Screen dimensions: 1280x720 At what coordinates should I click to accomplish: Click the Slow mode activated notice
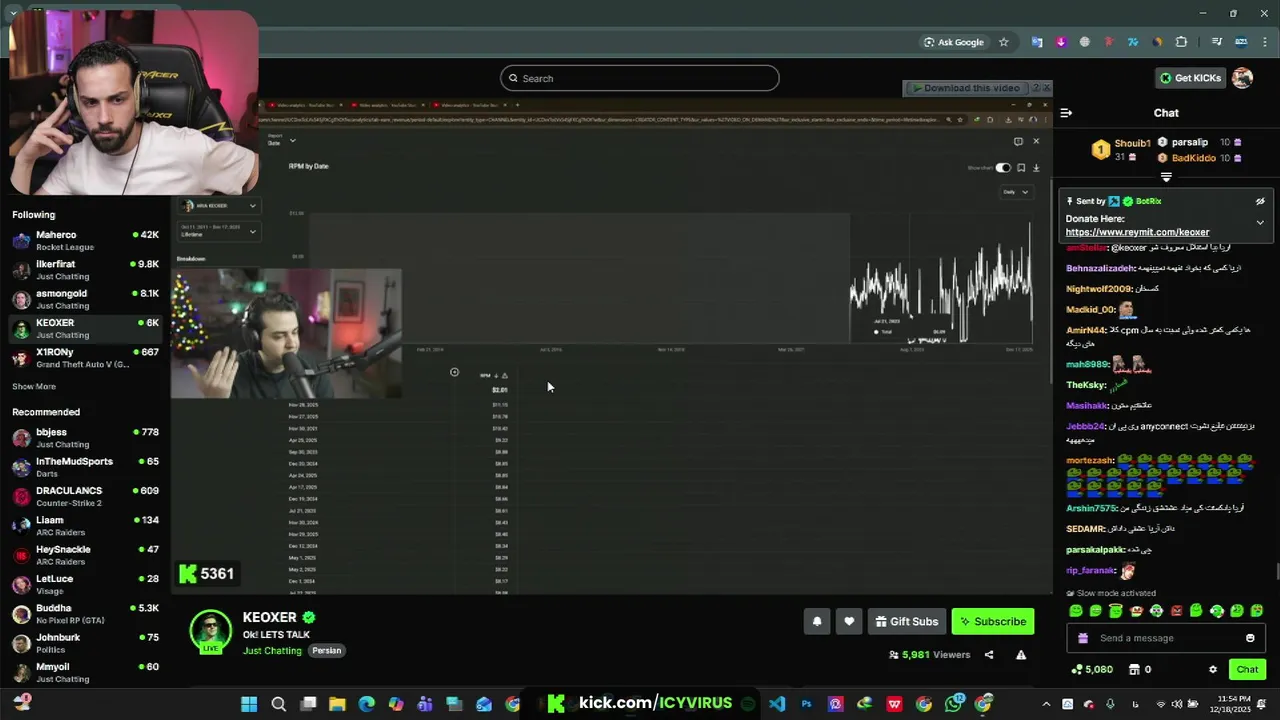[1111, 593]
